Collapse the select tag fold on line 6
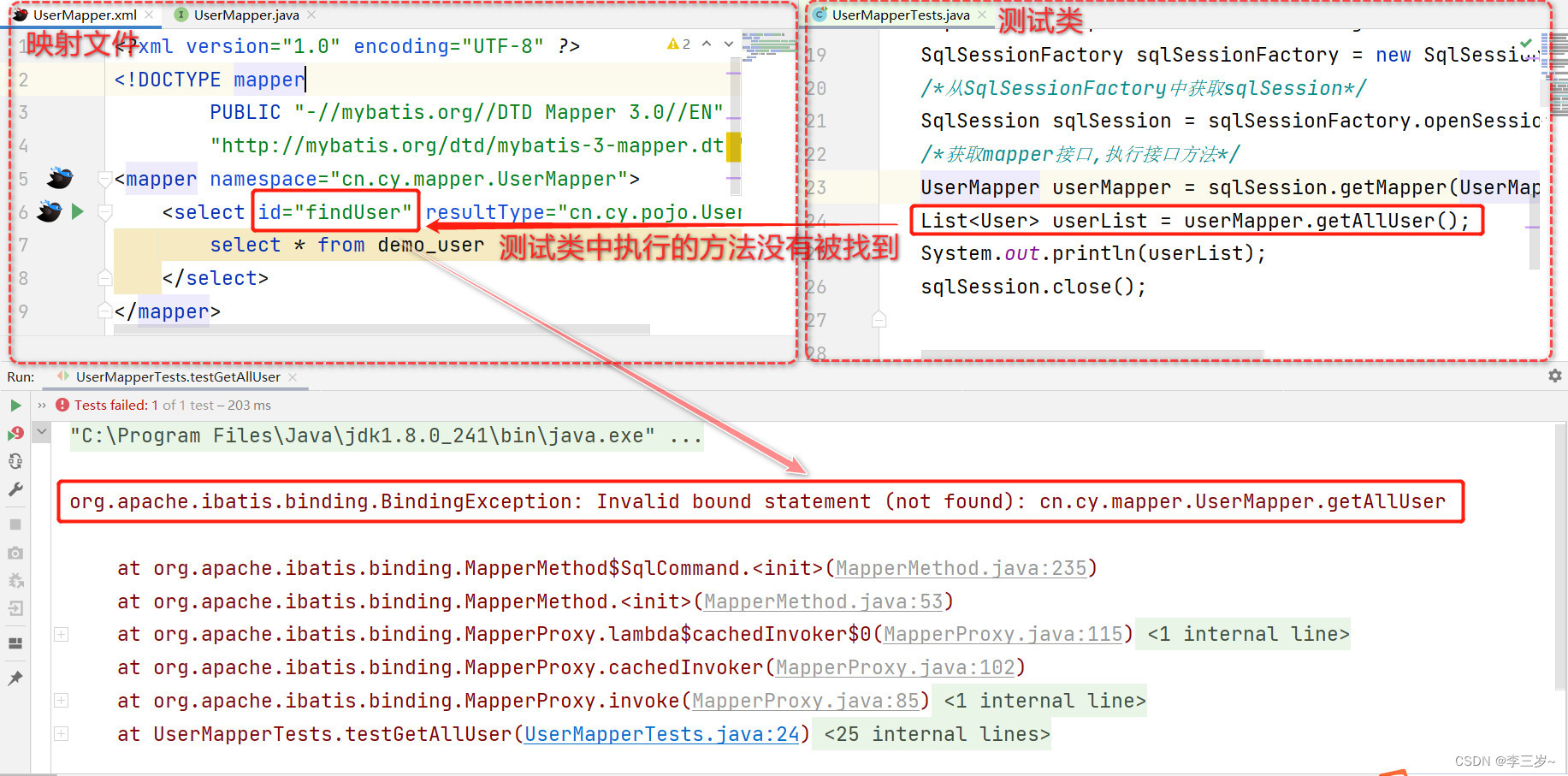This screenshot has width=1568, height=776. 105,211
